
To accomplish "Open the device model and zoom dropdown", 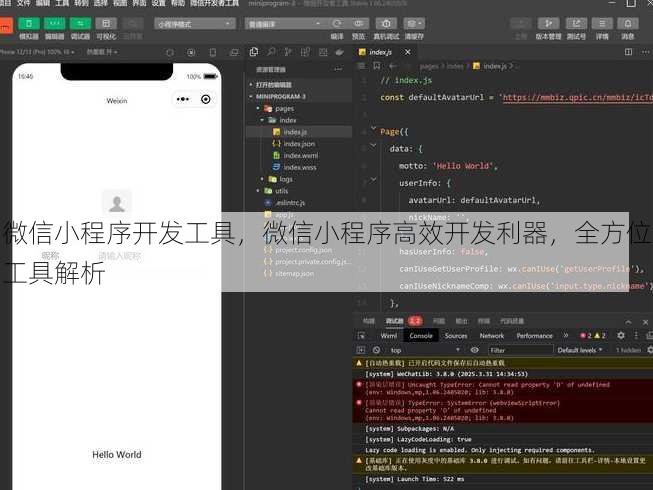I will pos(37,52).
